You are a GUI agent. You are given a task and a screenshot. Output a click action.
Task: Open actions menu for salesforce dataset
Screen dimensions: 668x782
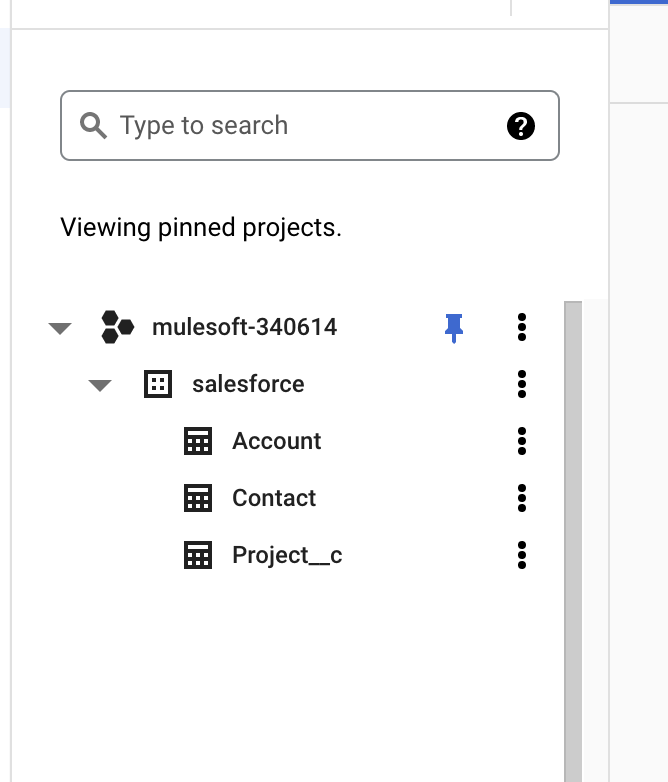click(521, 384)
